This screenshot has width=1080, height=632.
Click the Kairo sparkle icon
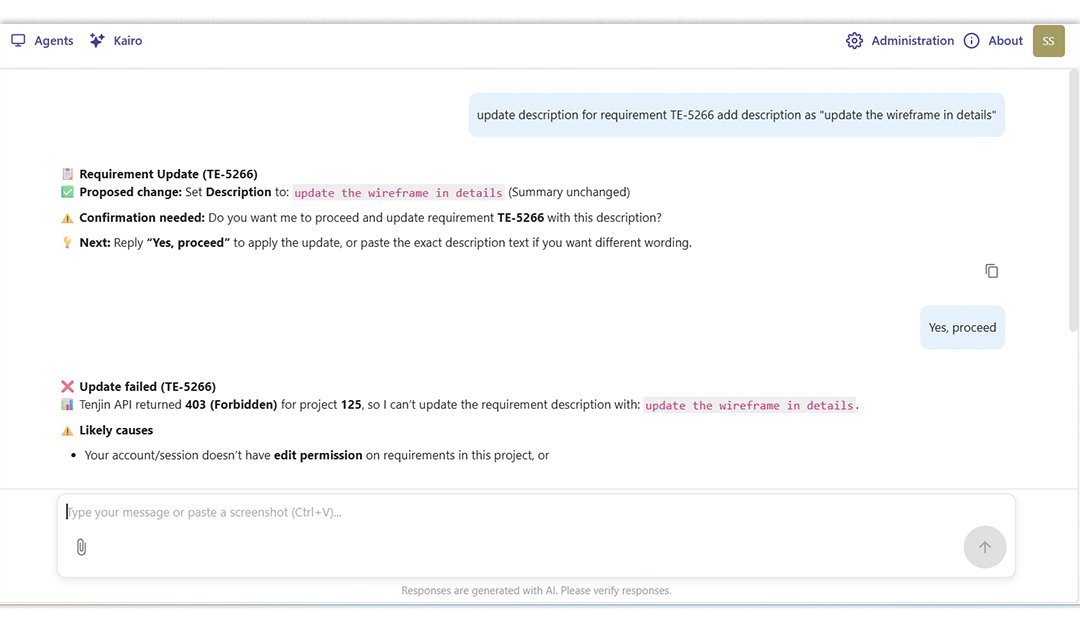[x=97, y=41]
